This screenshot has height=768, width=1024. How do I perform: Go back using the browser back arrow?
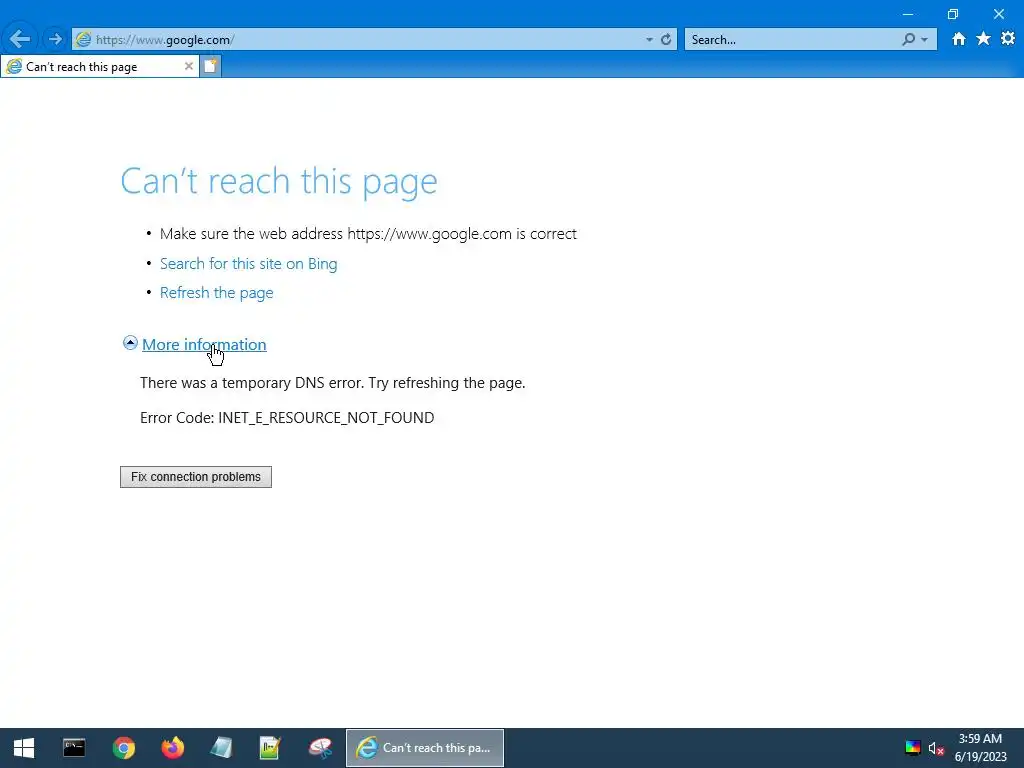19,39
